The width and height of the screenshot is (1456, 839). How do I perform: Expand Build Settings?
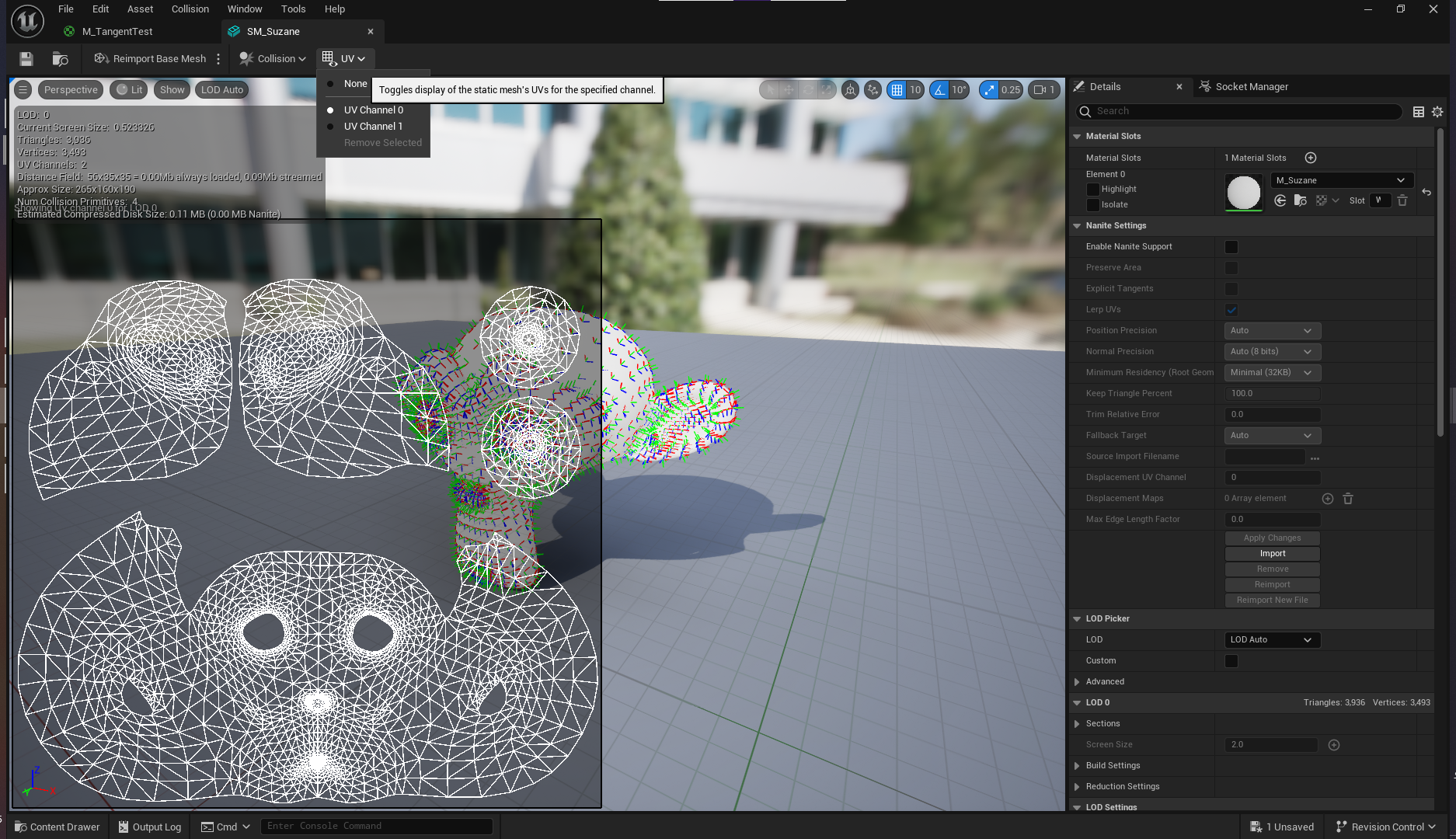(x=1077, y=766)
